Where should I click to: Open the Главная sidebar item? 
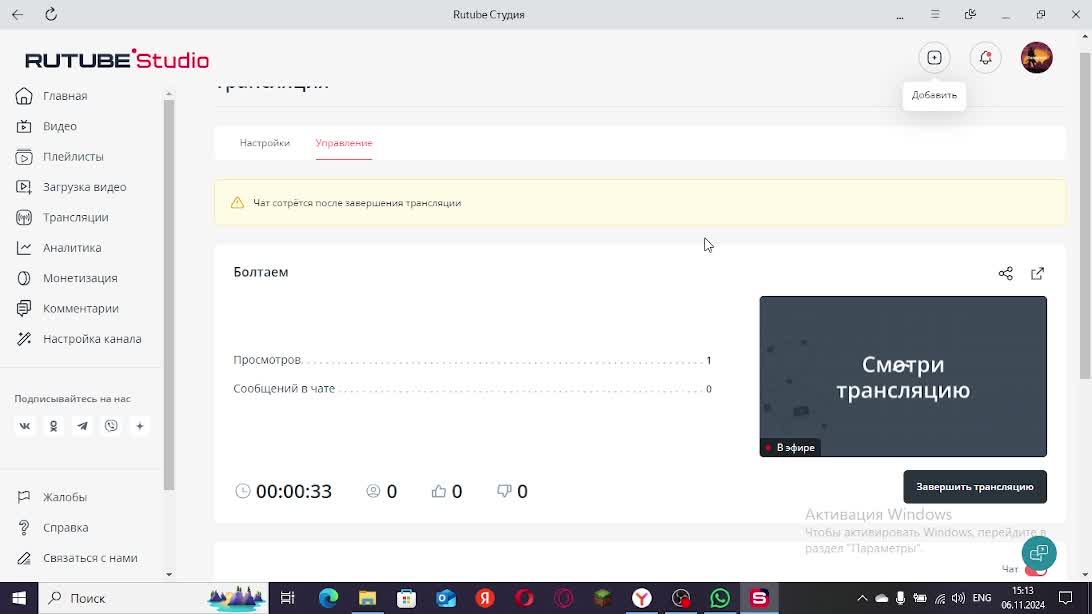click(x=65, y=96)
